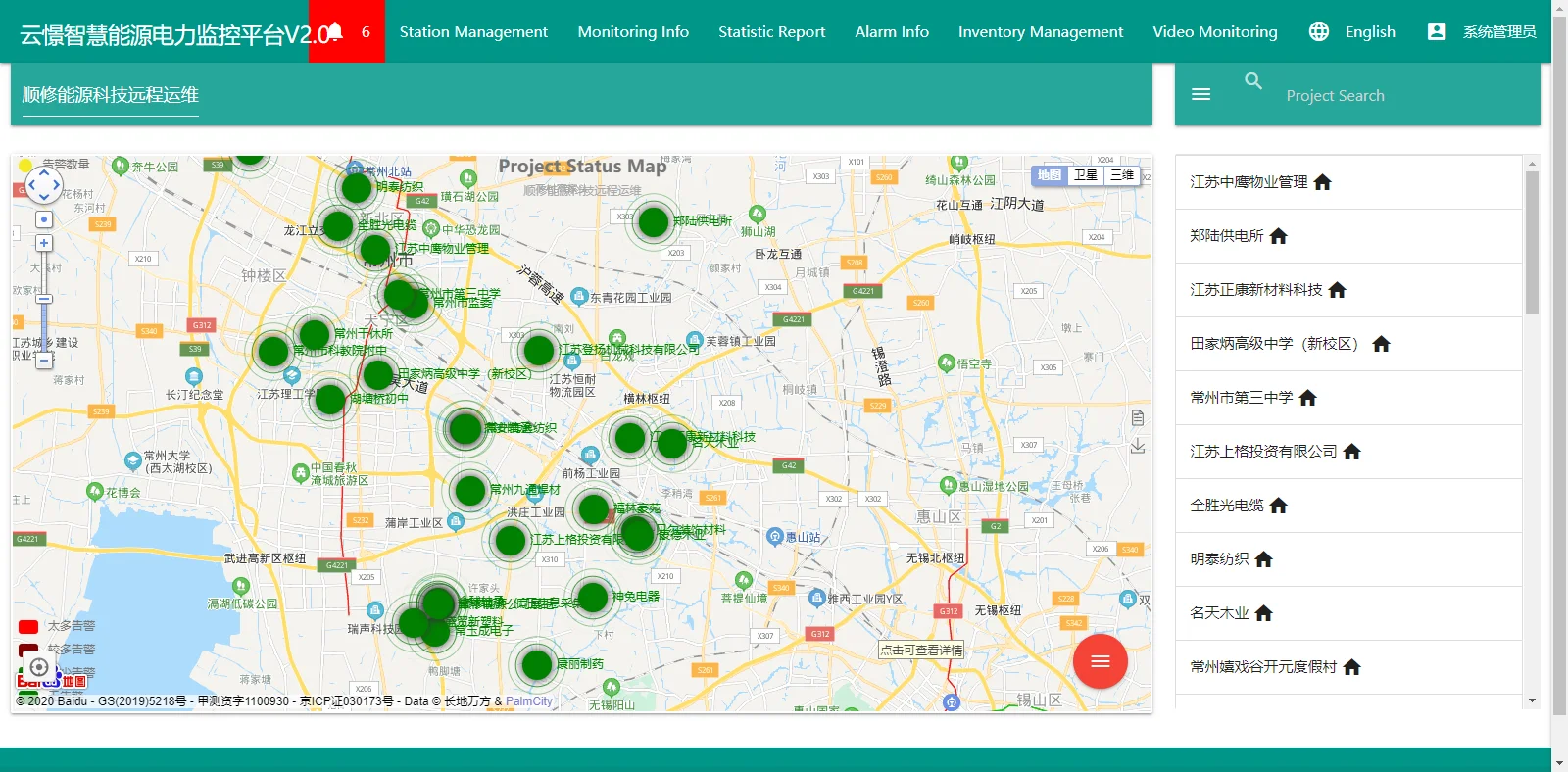Click the home icon next to 郑陆供电所
This screenshot has height=772, width=1568.
click(1278, 236)
